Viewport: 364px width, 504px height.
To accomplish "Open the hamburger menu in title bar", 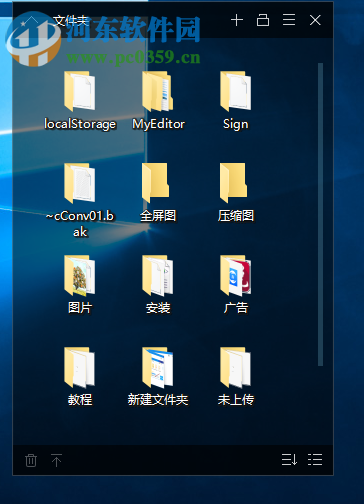I will pyautogui.click(x=289, y=20).
